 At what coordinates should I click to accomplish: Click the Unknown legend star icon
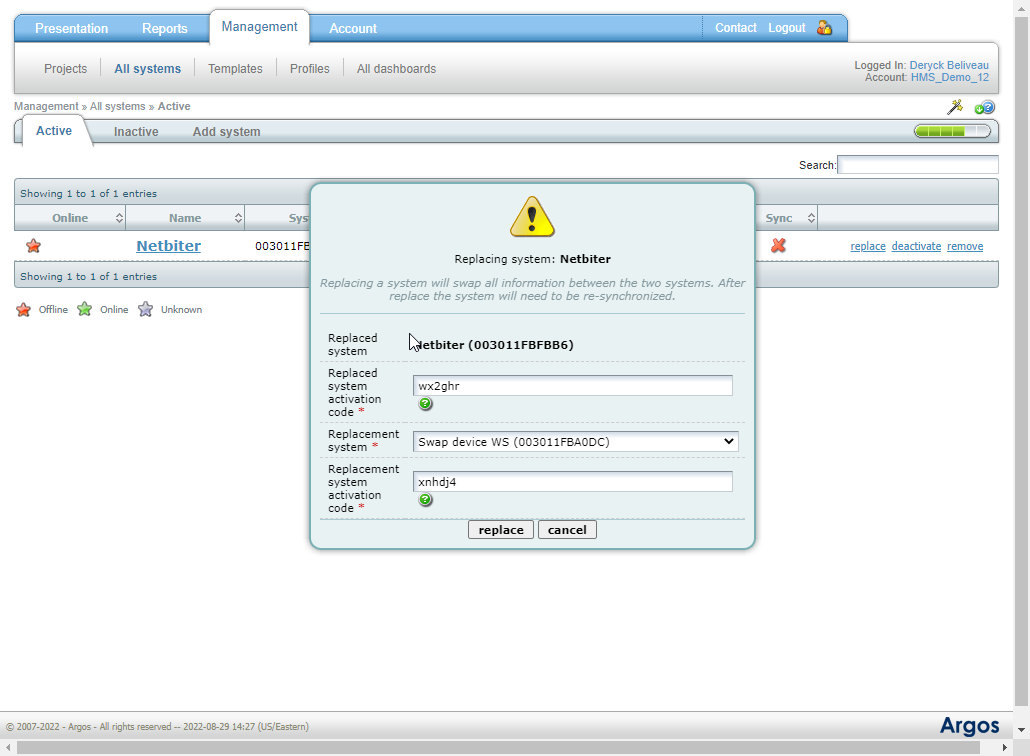[145, 309]
